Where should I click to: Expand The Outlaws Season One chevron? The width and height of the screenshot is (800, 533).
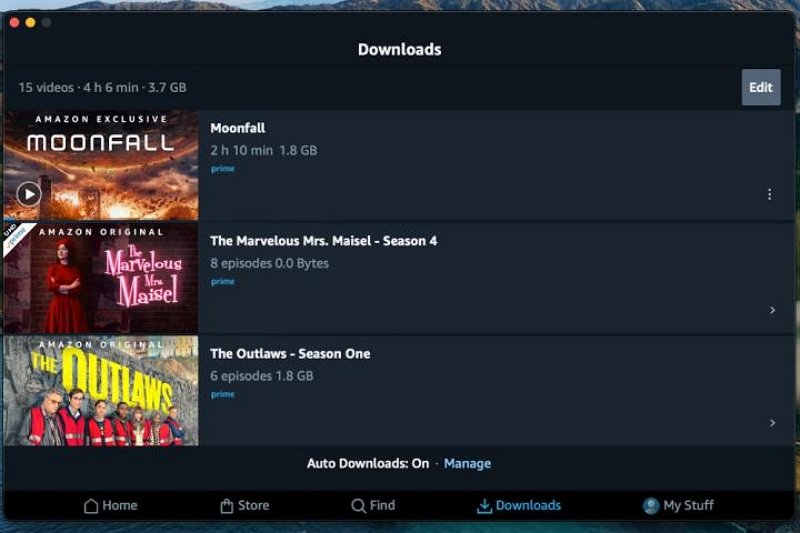click(x=772, y=423)
